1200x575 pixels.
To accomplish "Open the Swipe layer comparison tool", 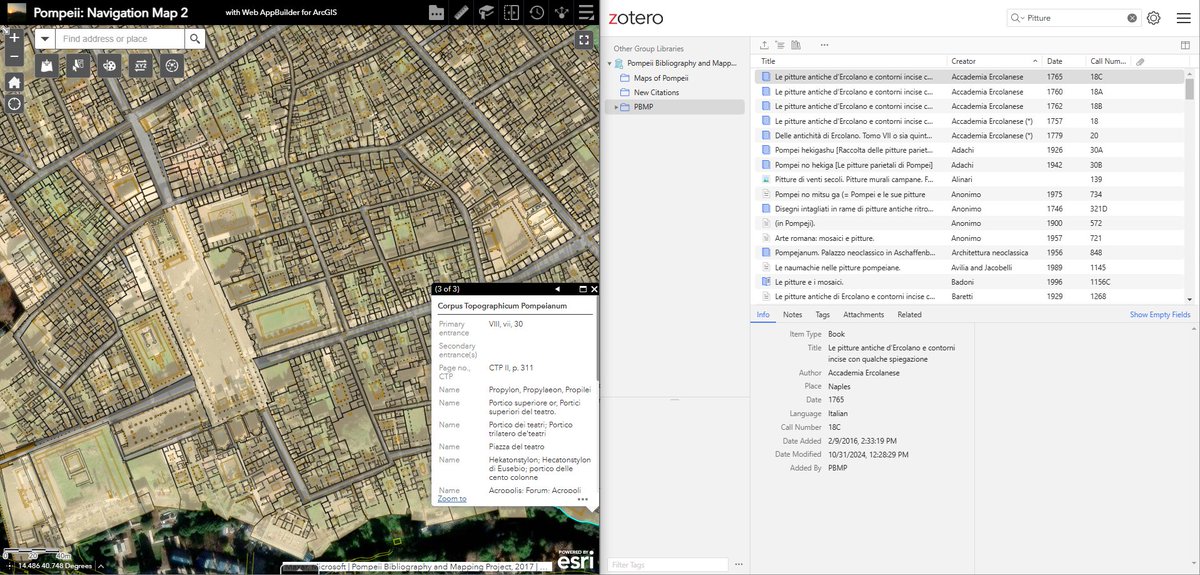I will (x=512, y=13).
